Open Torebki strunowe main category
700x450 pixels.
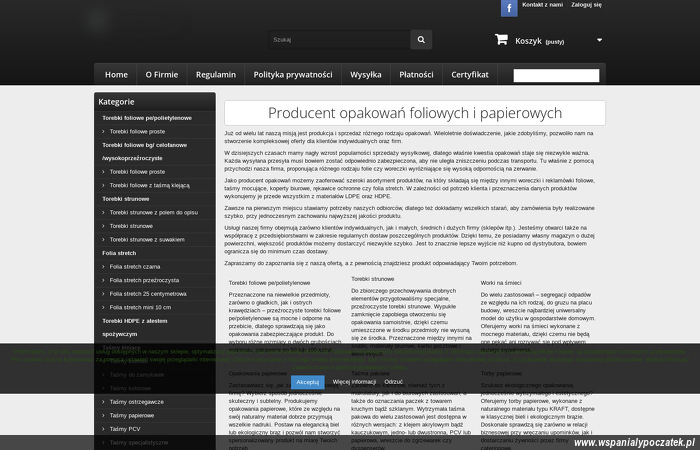coord(125,199)
